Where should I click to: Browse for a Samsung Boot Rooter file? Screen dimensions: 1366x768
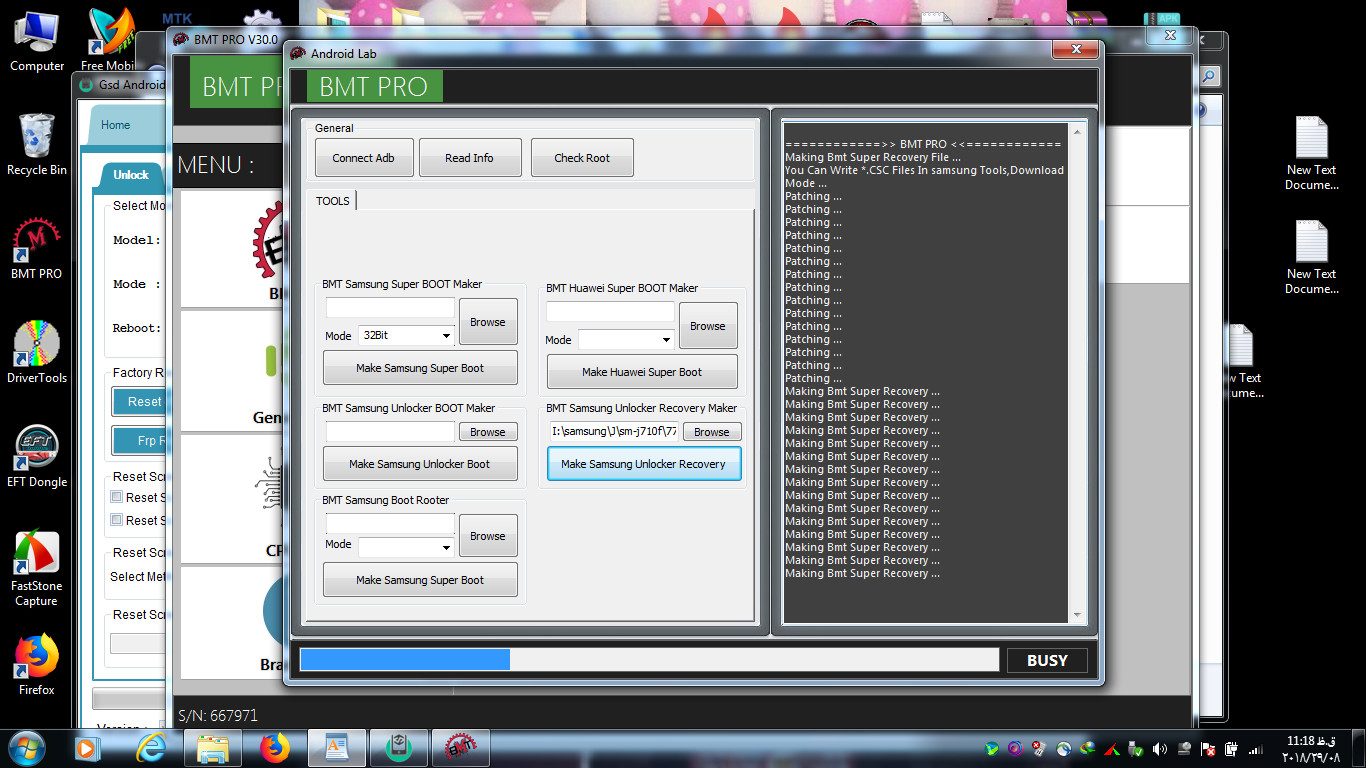[x=488, y=536]
